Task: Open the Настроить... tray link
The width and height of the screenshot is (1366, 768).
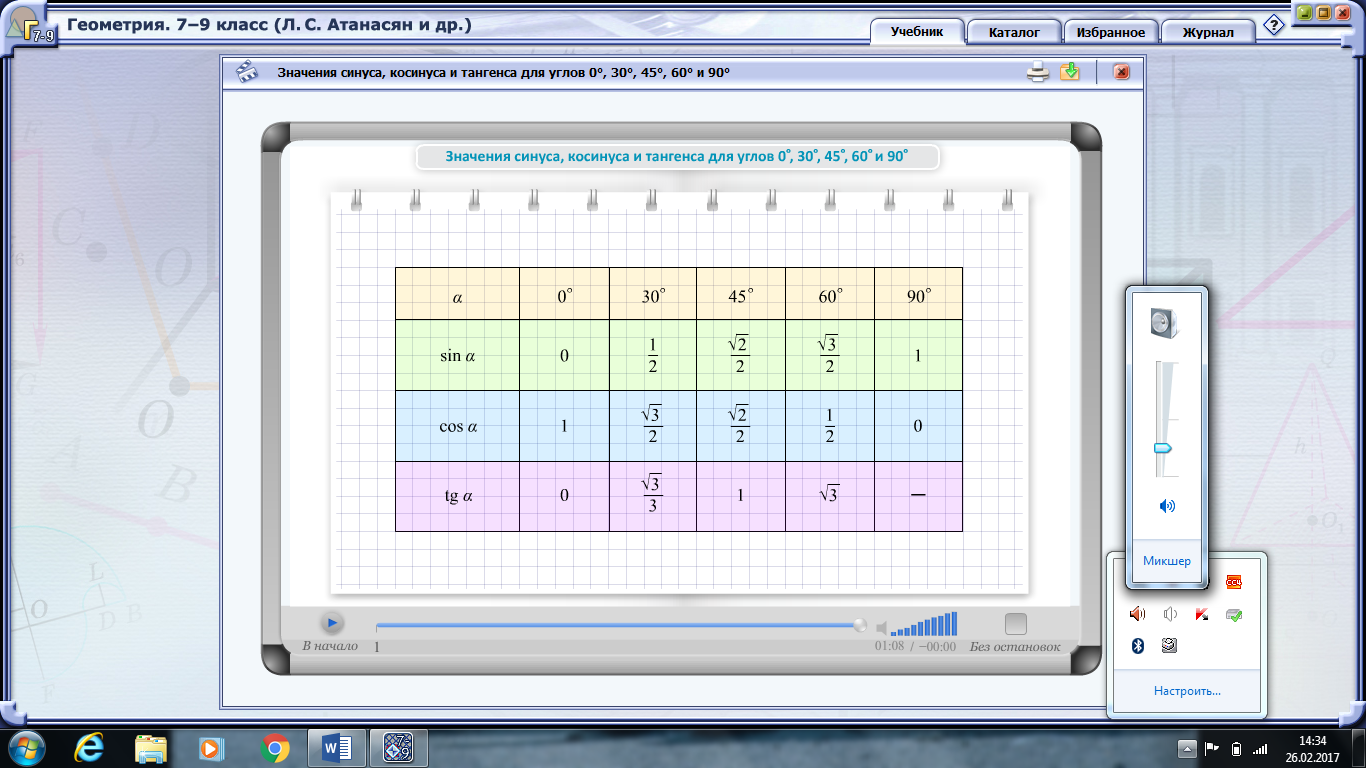Action: pos(1187,691)
